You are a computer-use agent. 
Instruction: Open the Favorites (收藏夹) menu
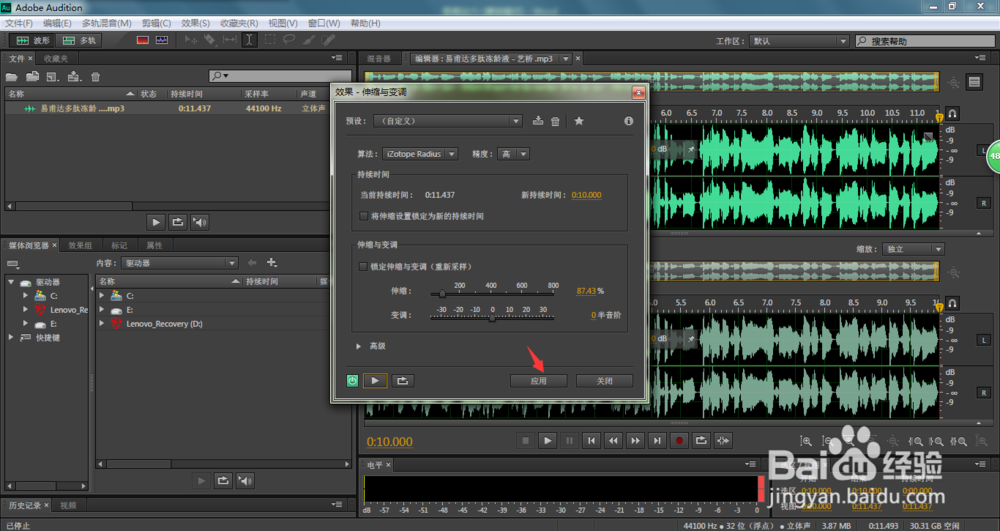point(239,23)
